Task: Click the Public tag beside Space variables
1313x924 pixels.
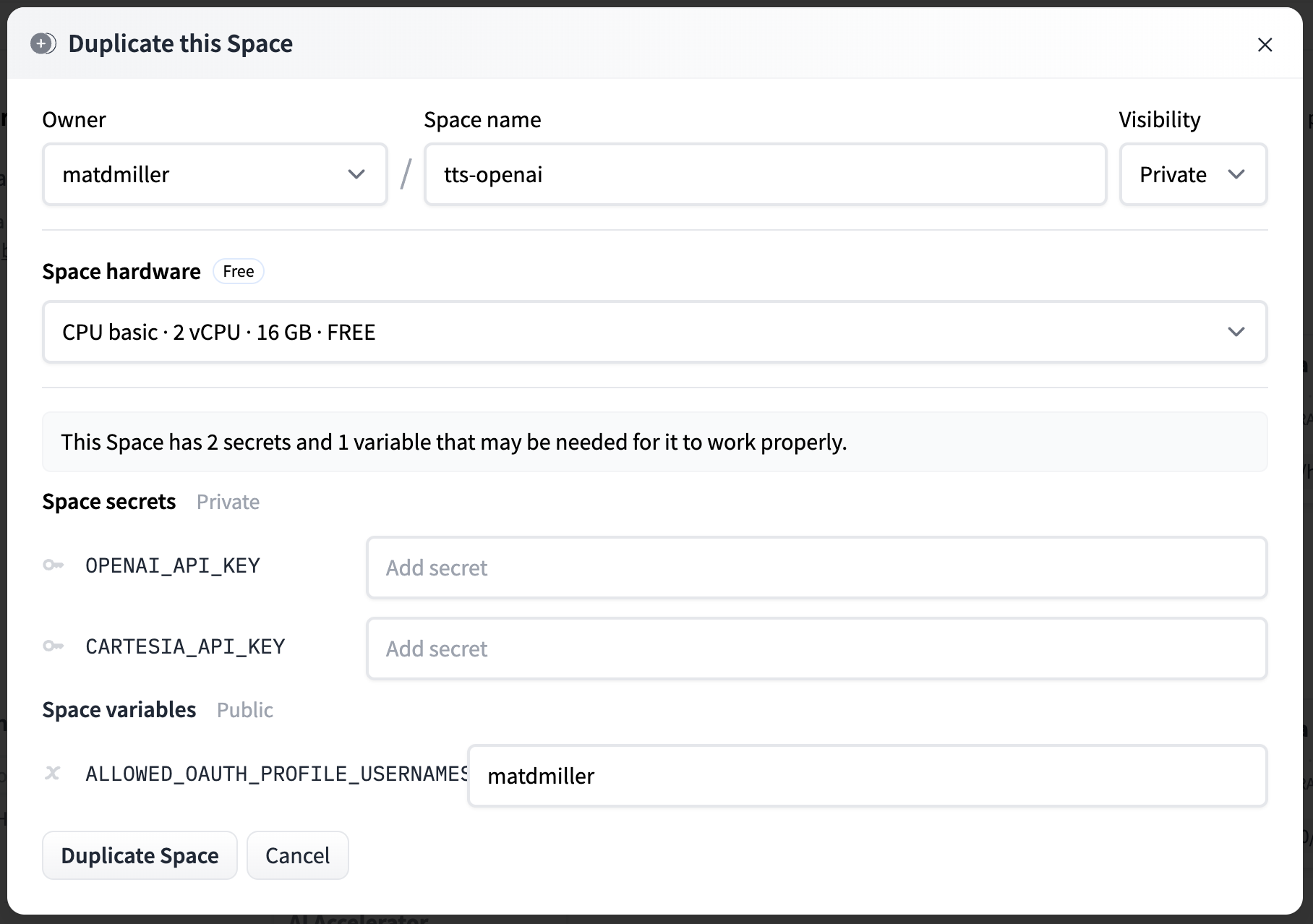Action: point(245,710)
